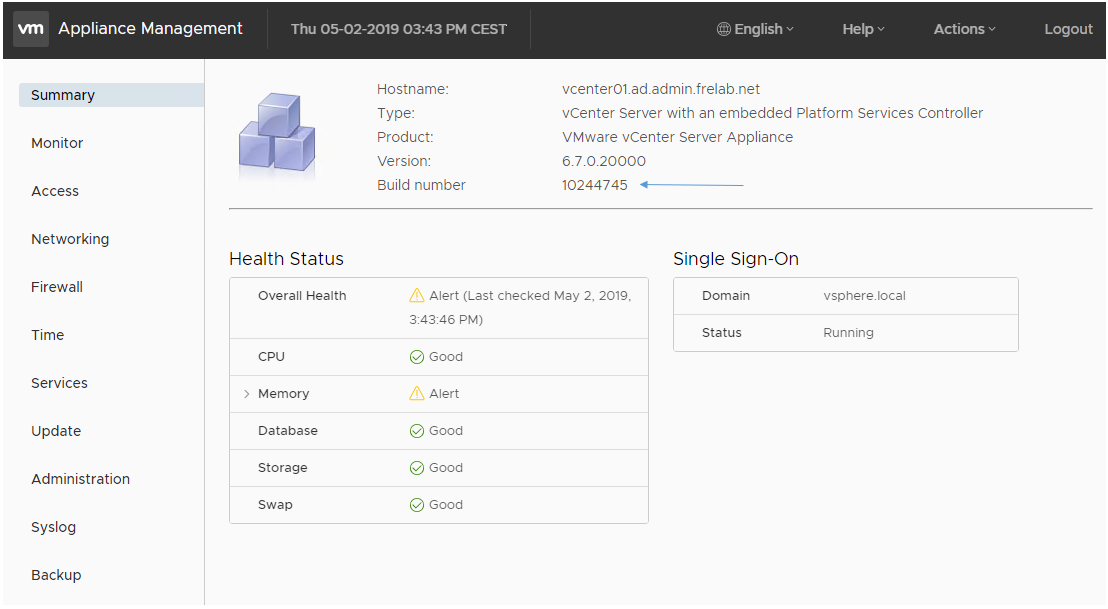Viewport: 1108px width, 609px height.
Task: Switch to the Monitor section
Action: tap(57, 142)
